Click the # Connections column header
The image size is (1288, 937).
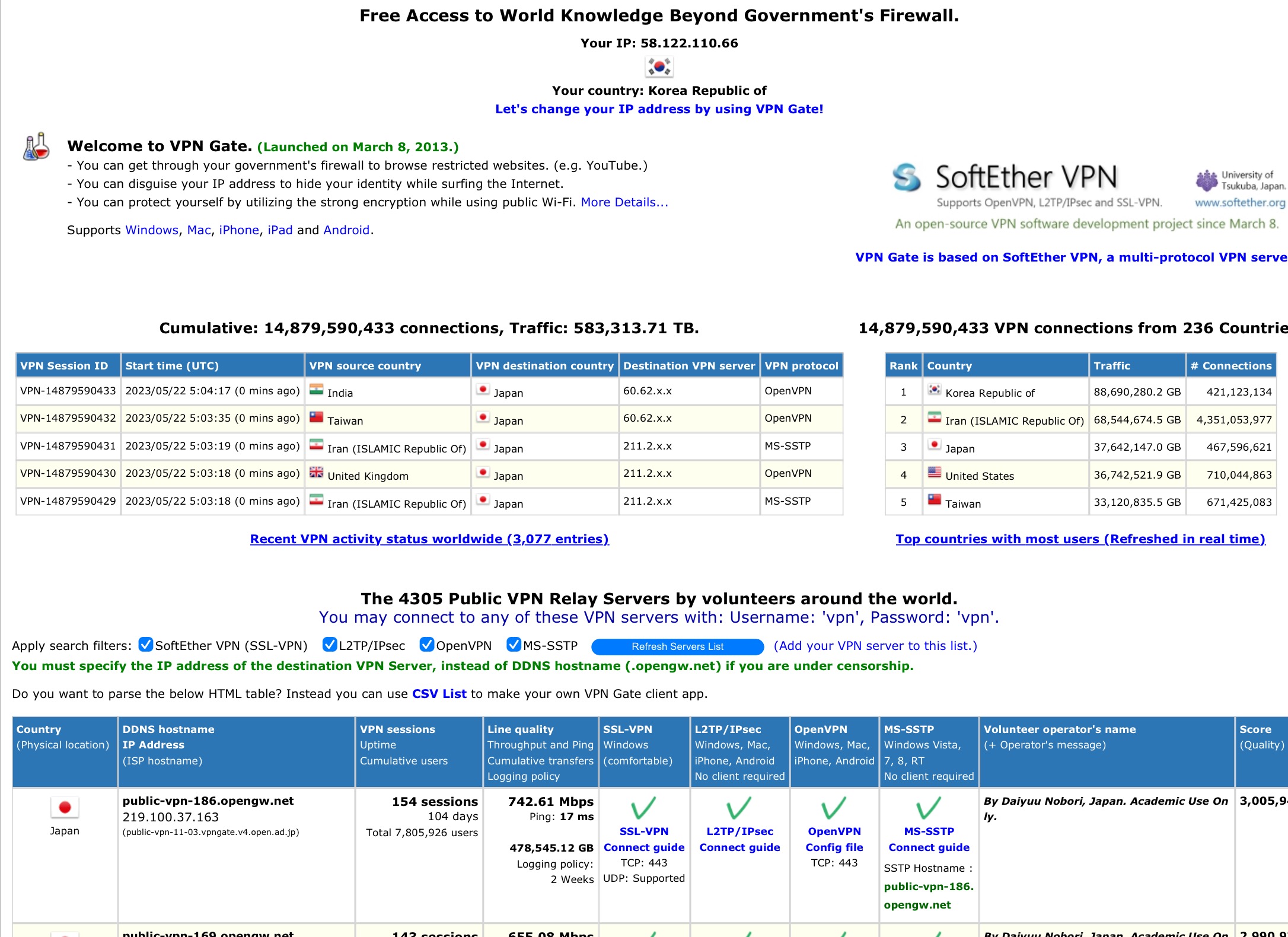pos(1231,365)
